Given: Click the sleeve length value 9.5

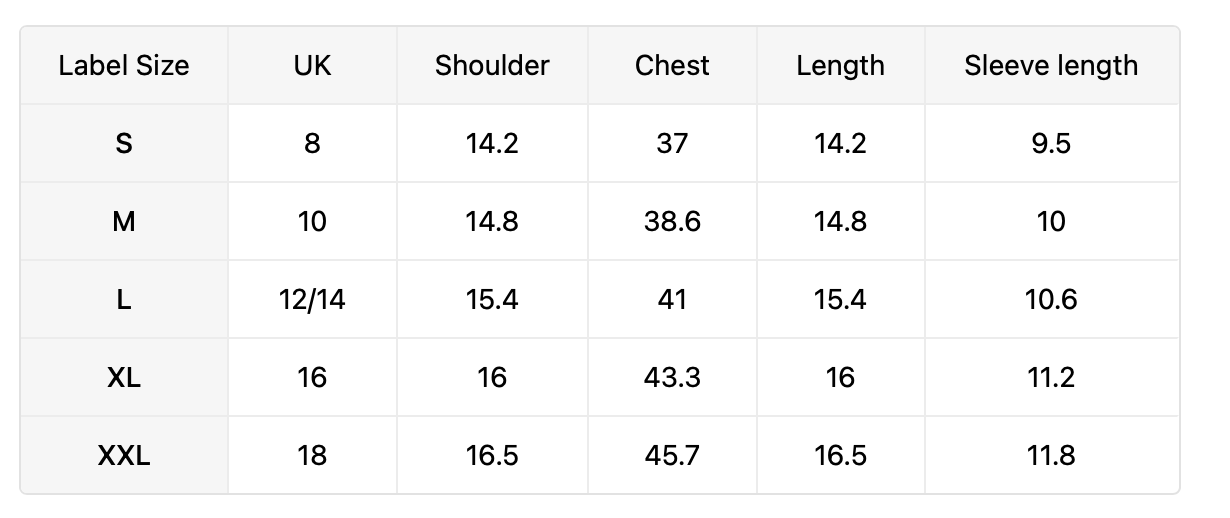Looking at the screenshot, I should point(1052,144).
